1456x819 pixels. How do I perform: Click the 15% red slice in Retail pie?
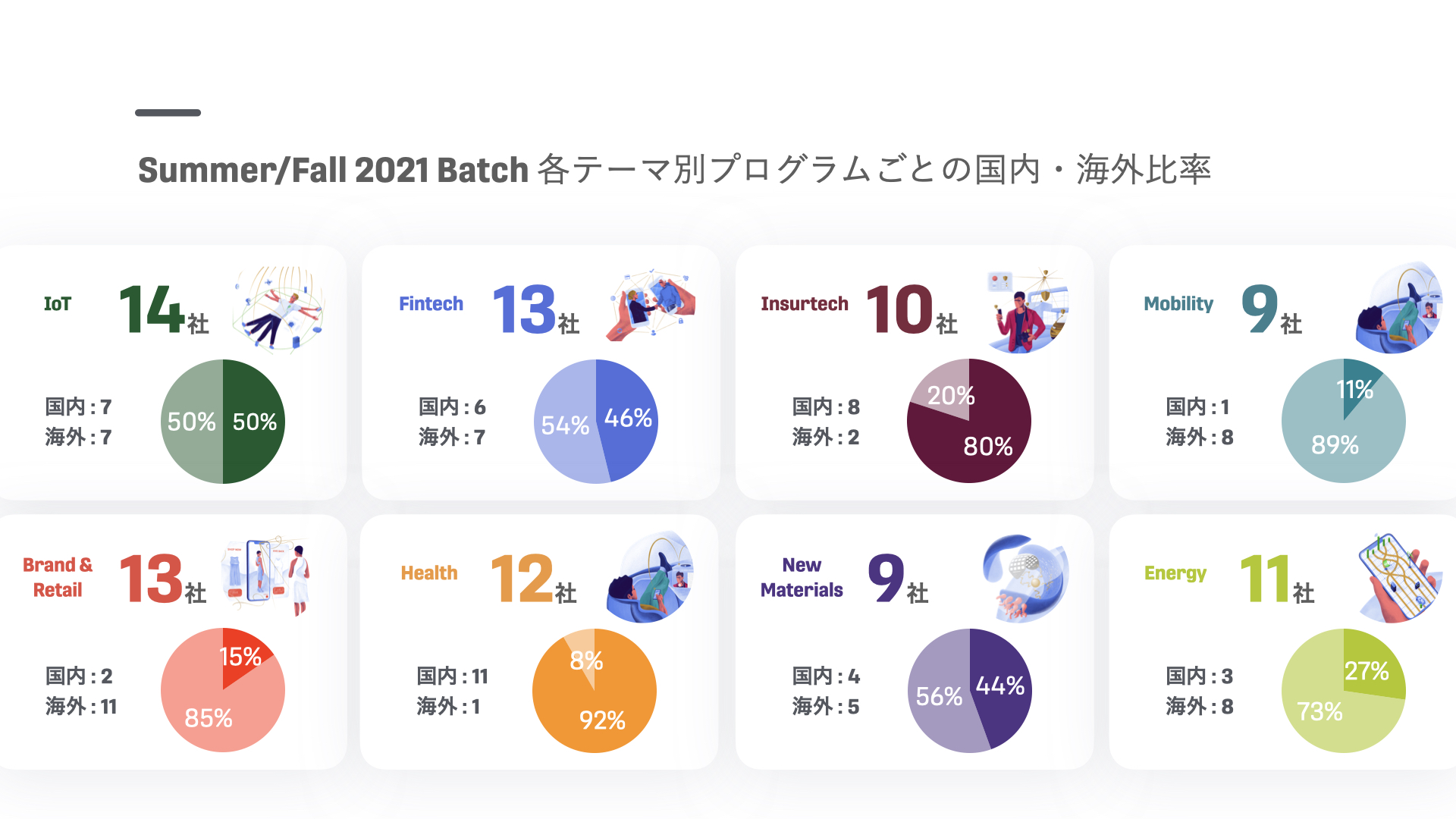point(241,654)
